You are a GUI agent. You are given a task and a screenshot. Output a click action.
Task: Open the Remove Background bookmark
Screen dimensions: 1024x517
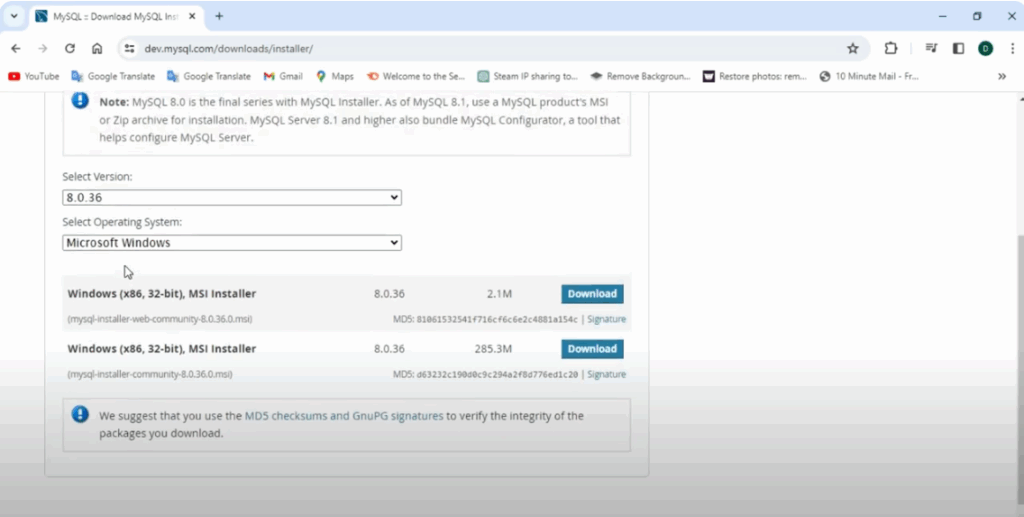pos(640,76)
